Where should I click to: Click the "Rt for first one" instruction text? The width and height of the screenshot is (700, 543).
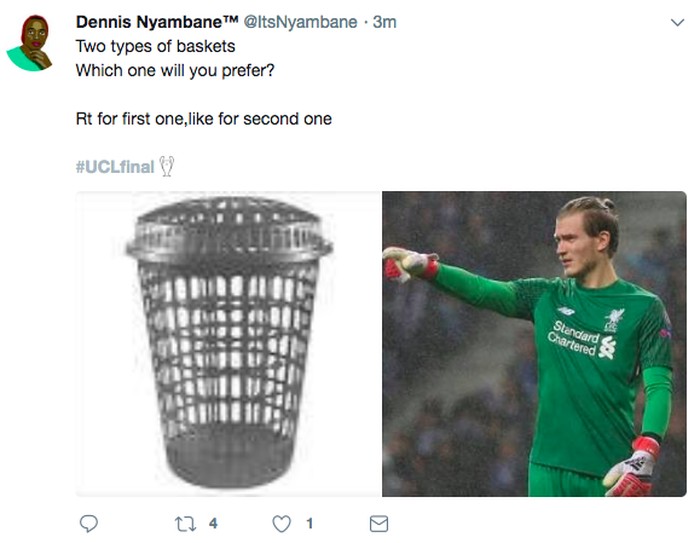[130, 119]
